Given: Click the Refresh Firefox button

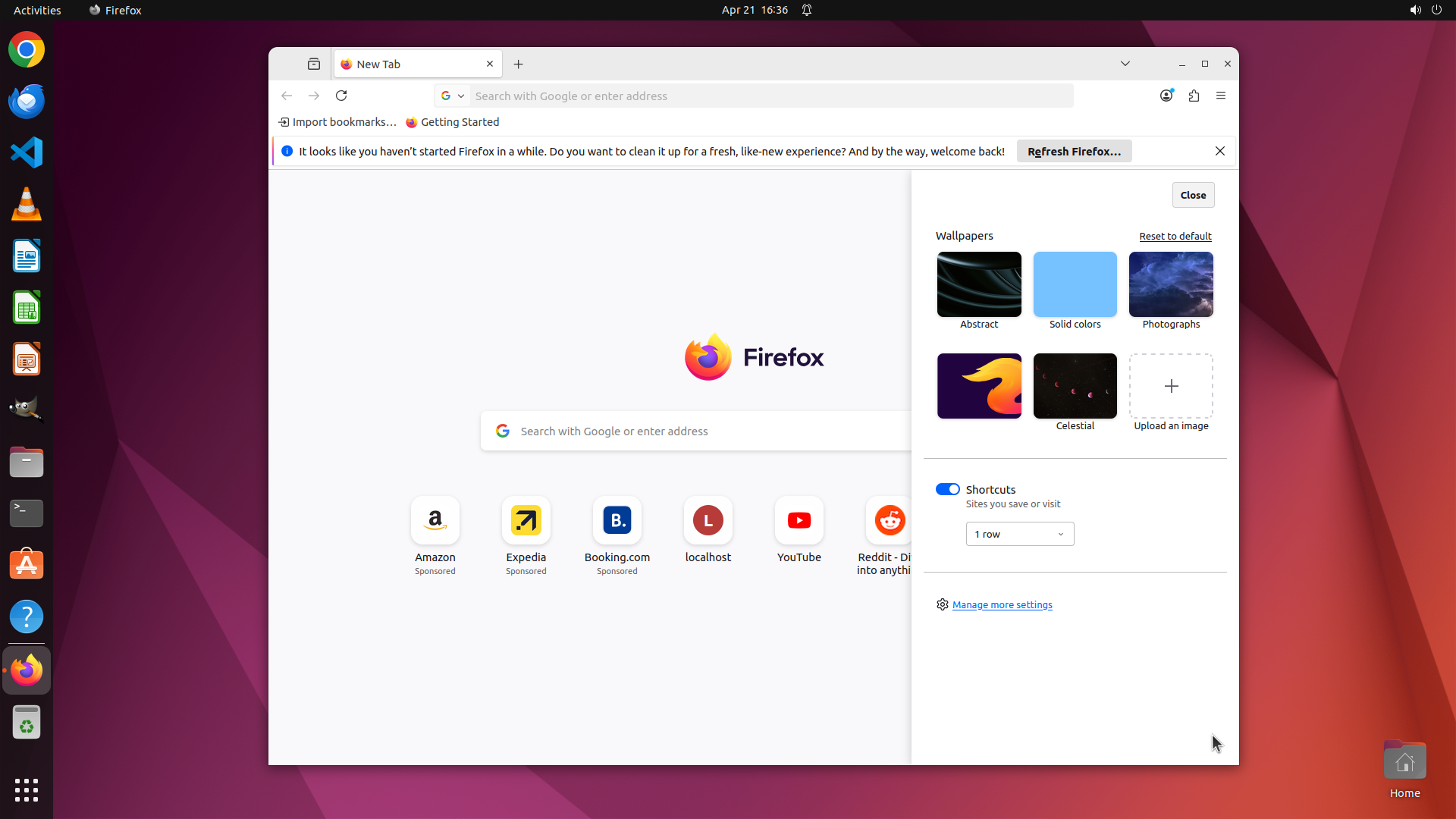Looking at the screenshot, I should click(x=1074, y=151).
